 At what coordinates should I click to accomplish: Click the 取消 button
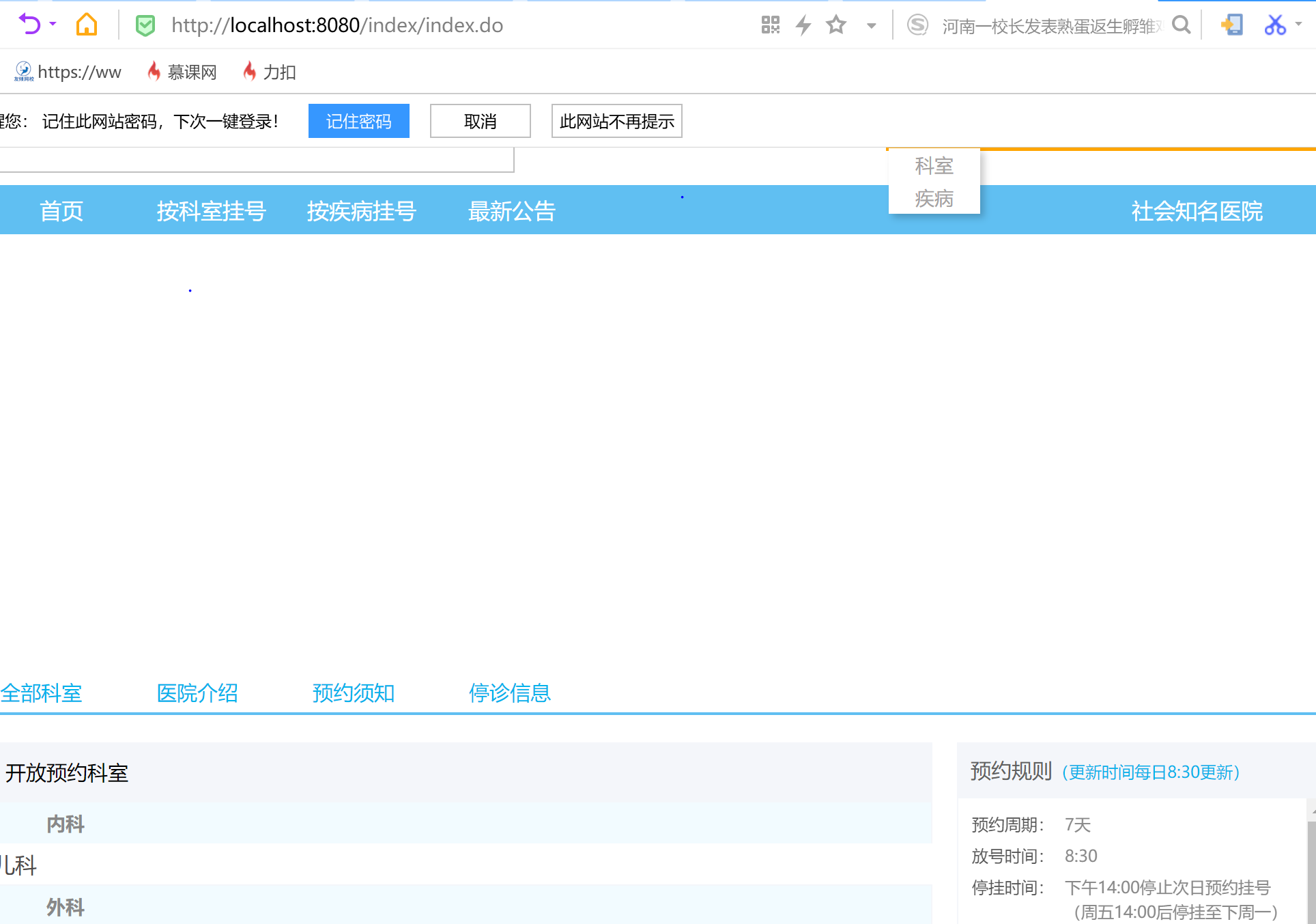481,121
